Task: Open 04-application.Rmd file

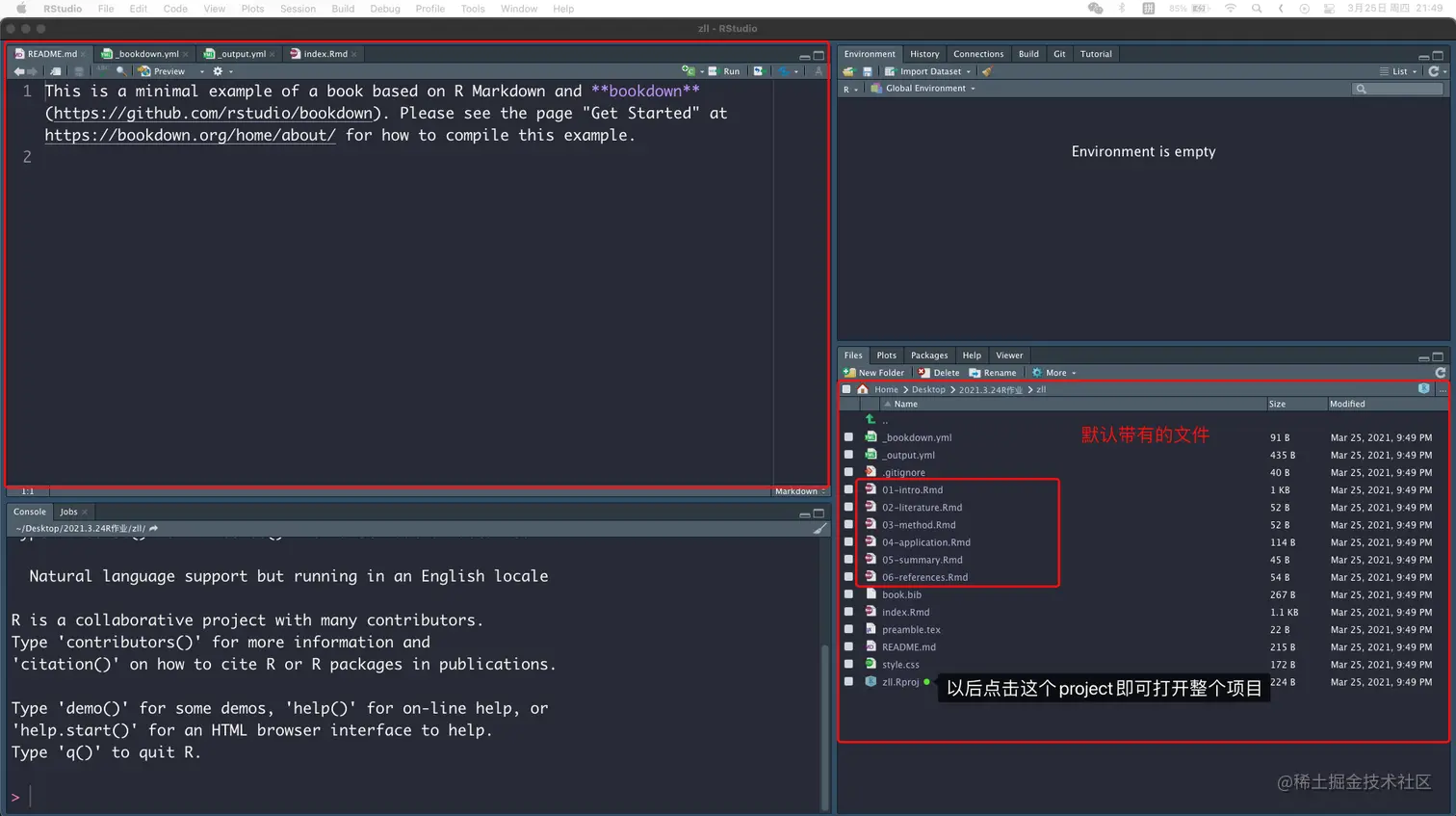Action: pyautogui.click(x=925, y=542)
